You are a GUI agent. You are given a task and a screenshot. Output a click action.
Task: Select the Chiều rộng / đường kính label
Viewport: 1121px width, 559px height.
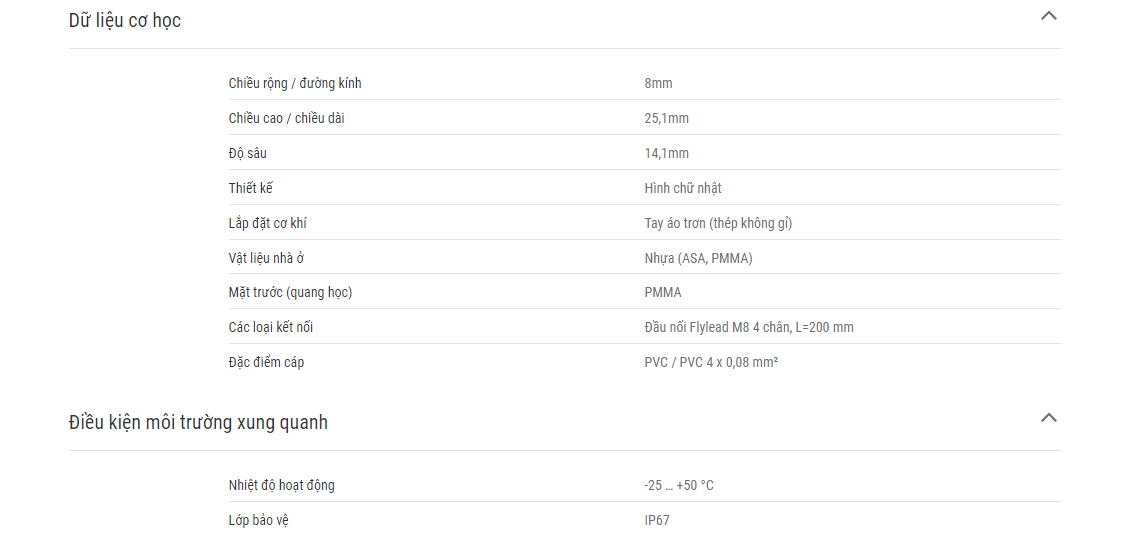click(295, 84)
